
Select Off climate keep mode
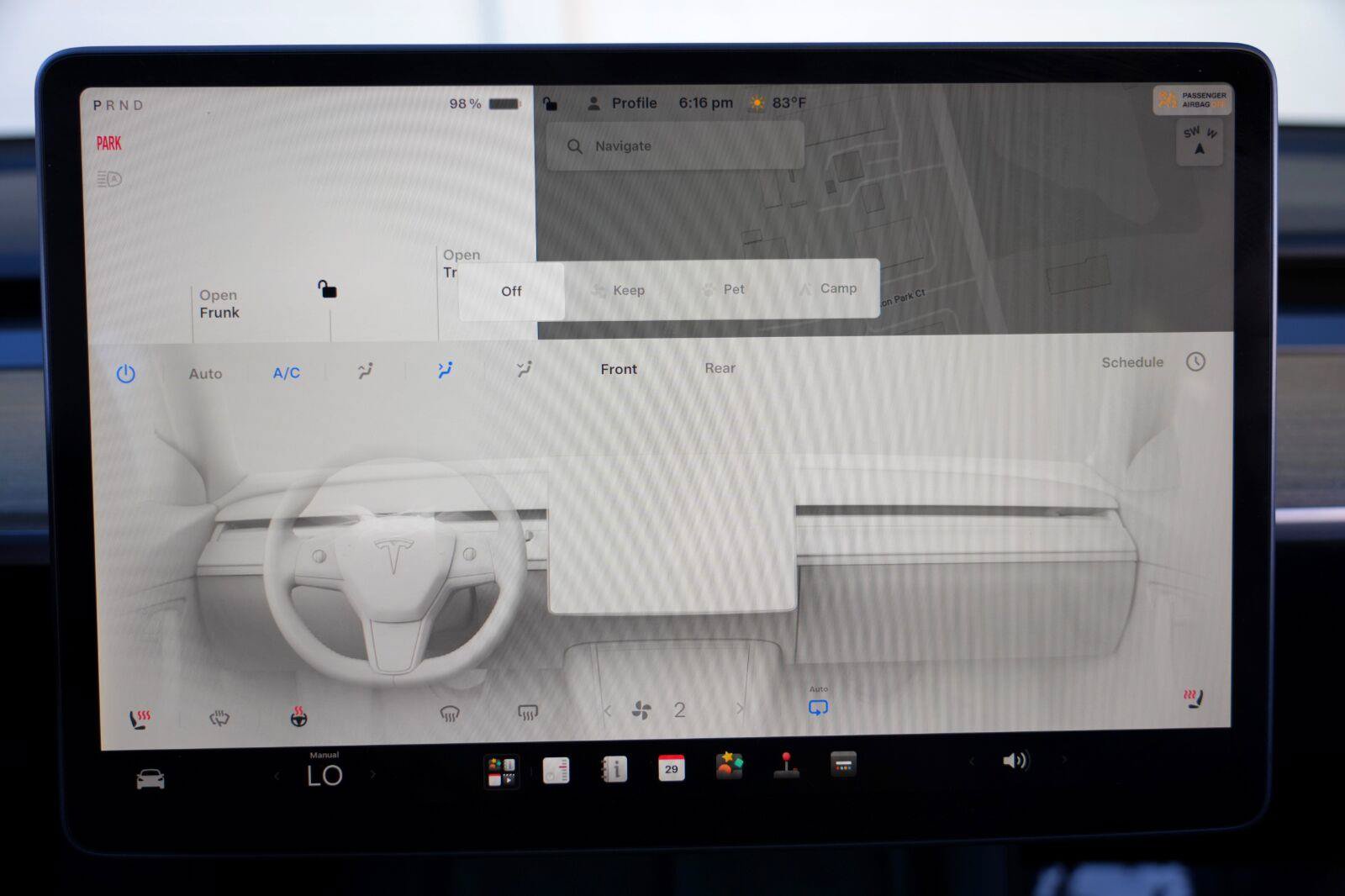coord(511,291)
